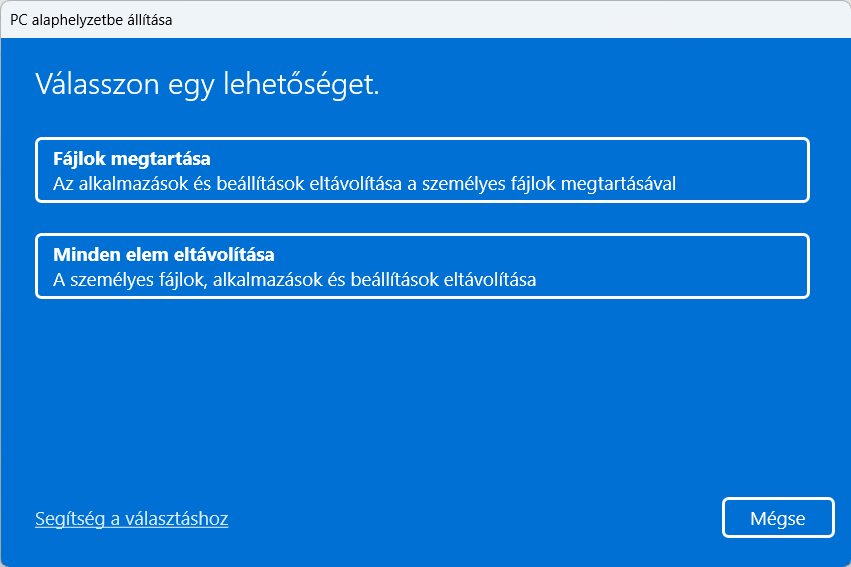Click the "Válasszon egy lehetőséget." heading
851x567 pixels.
click(x=207, y=84)
